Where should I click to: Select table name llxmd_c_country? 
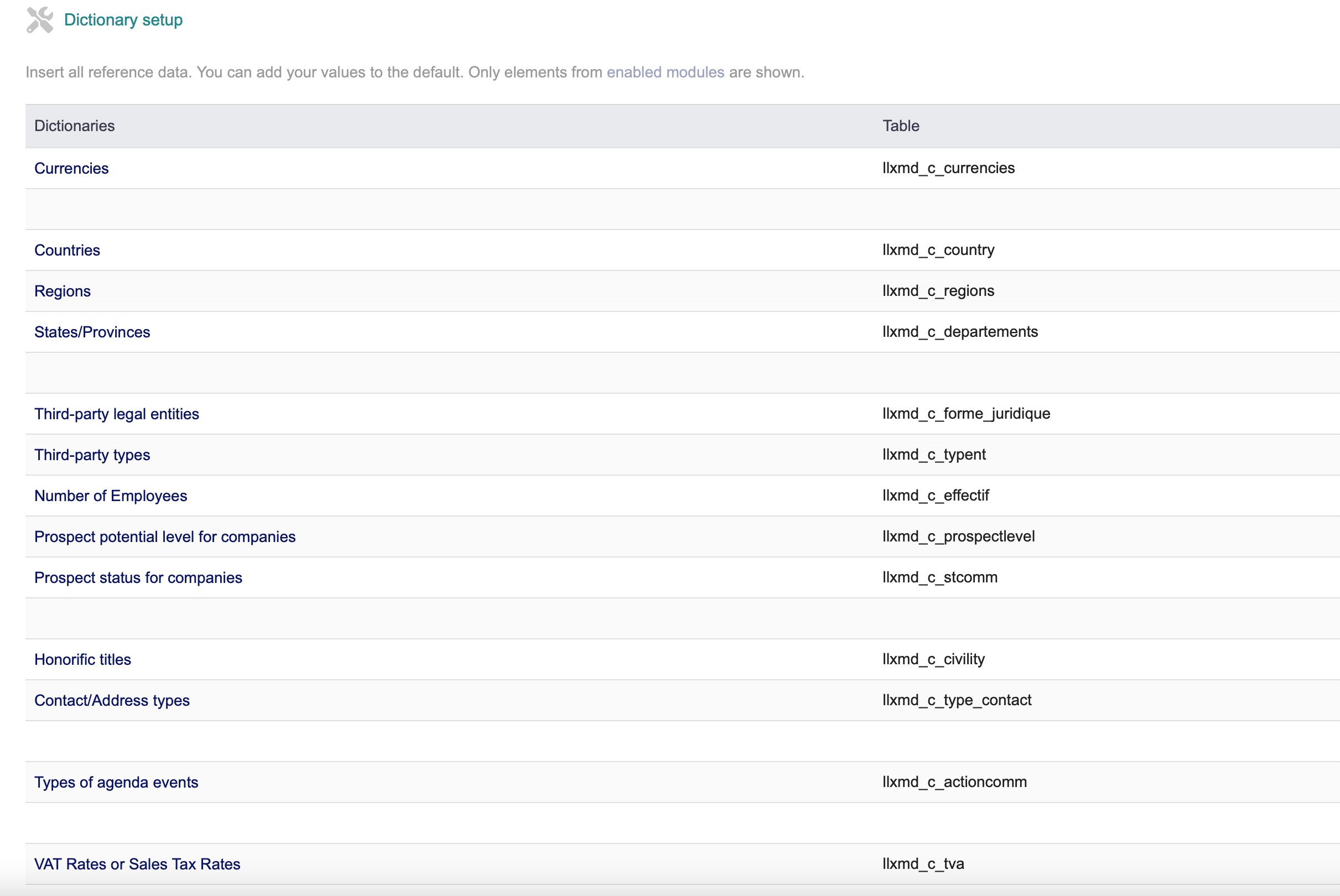[x=938, y=249]
